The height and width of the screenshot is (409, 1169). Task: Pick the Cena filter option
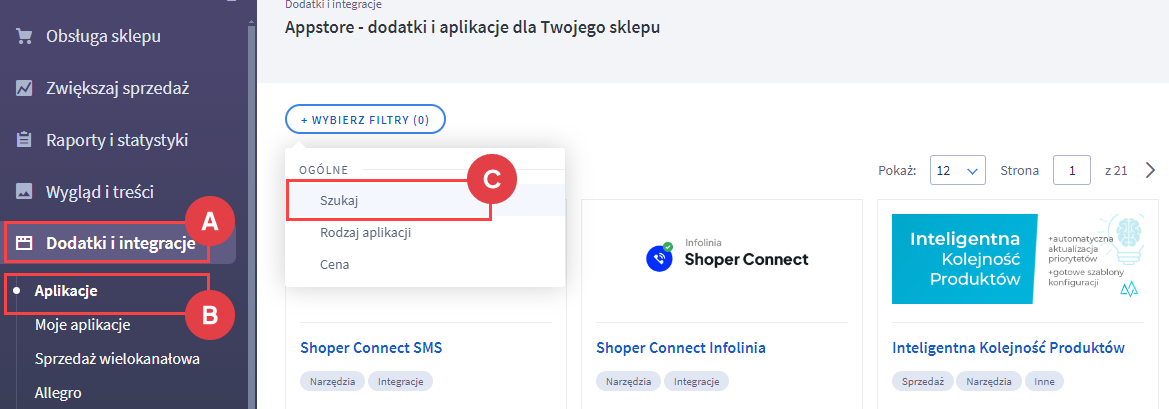(335, 265)
